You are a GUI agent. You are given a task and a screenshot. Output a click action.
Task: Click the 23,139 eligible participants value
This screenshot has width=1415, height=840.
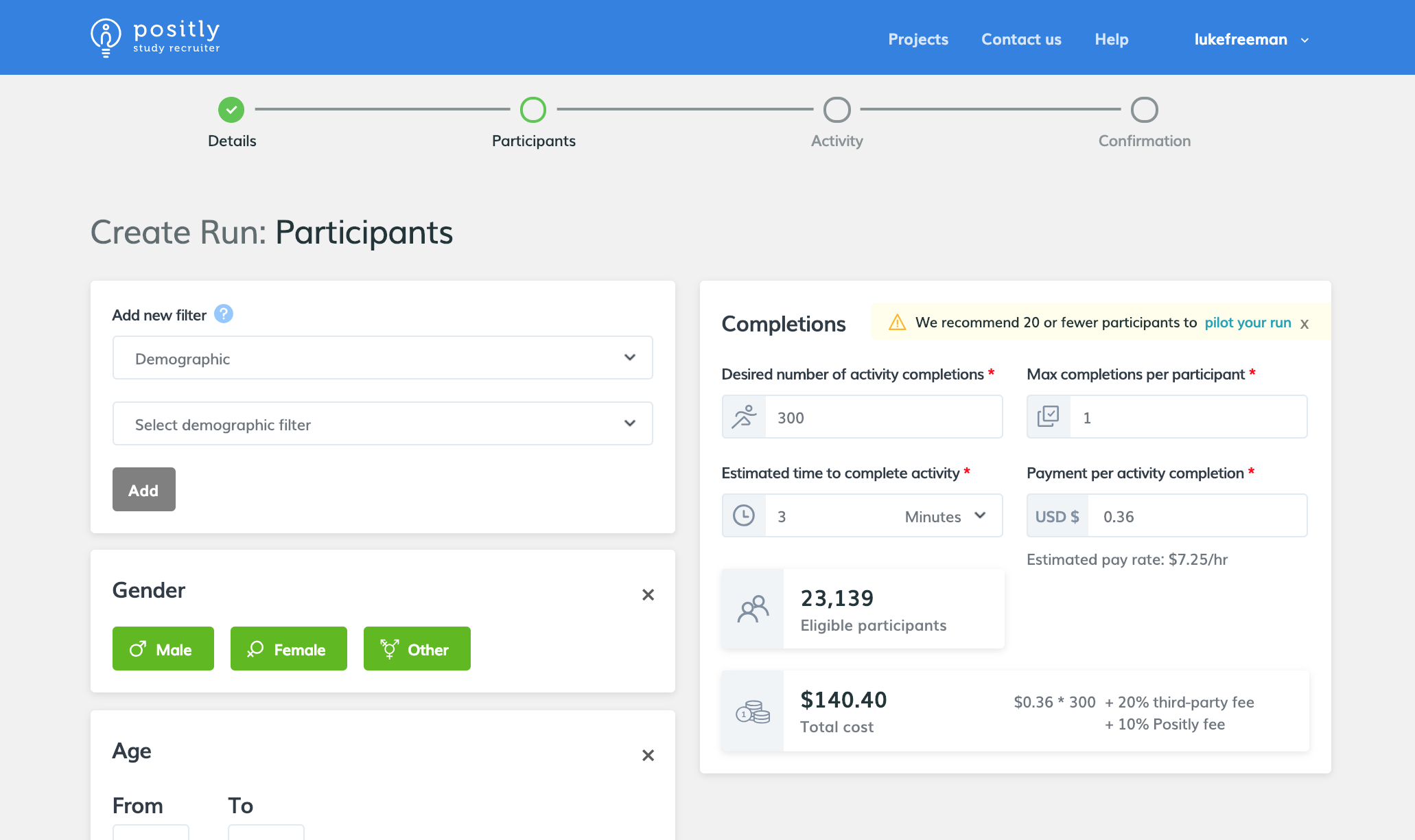pyautogui.click(x=837, y=598)
